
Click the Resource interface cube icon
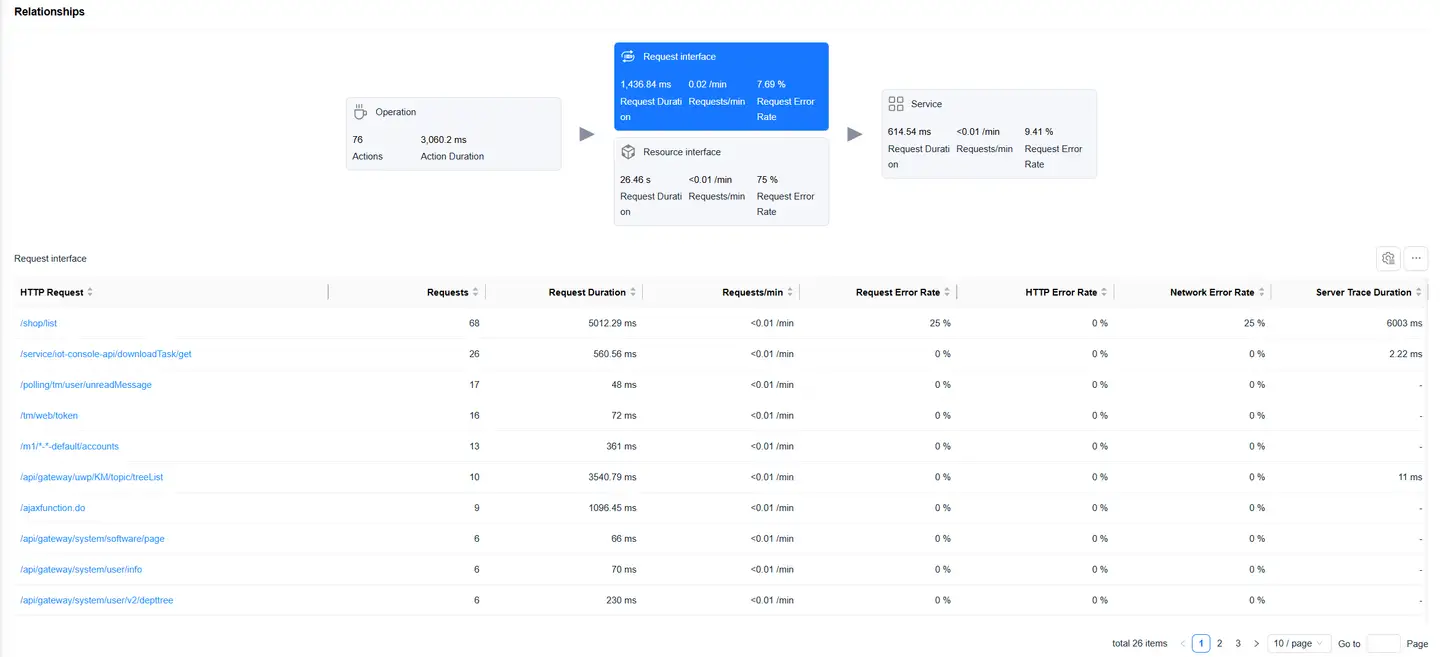tap(628, 152)
